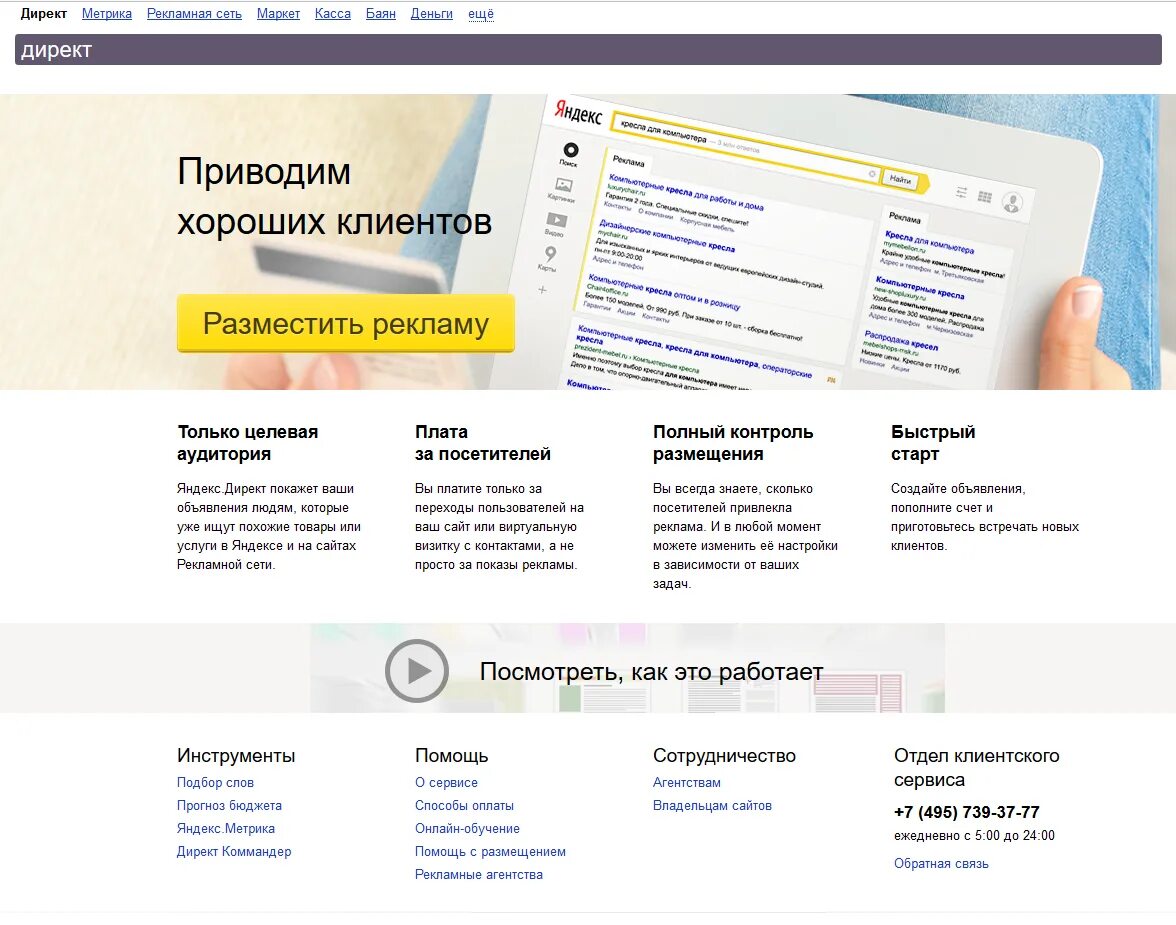Open the Рекламные агентства link
Screen dimensions: 1176x925
(x=478, y=875)
